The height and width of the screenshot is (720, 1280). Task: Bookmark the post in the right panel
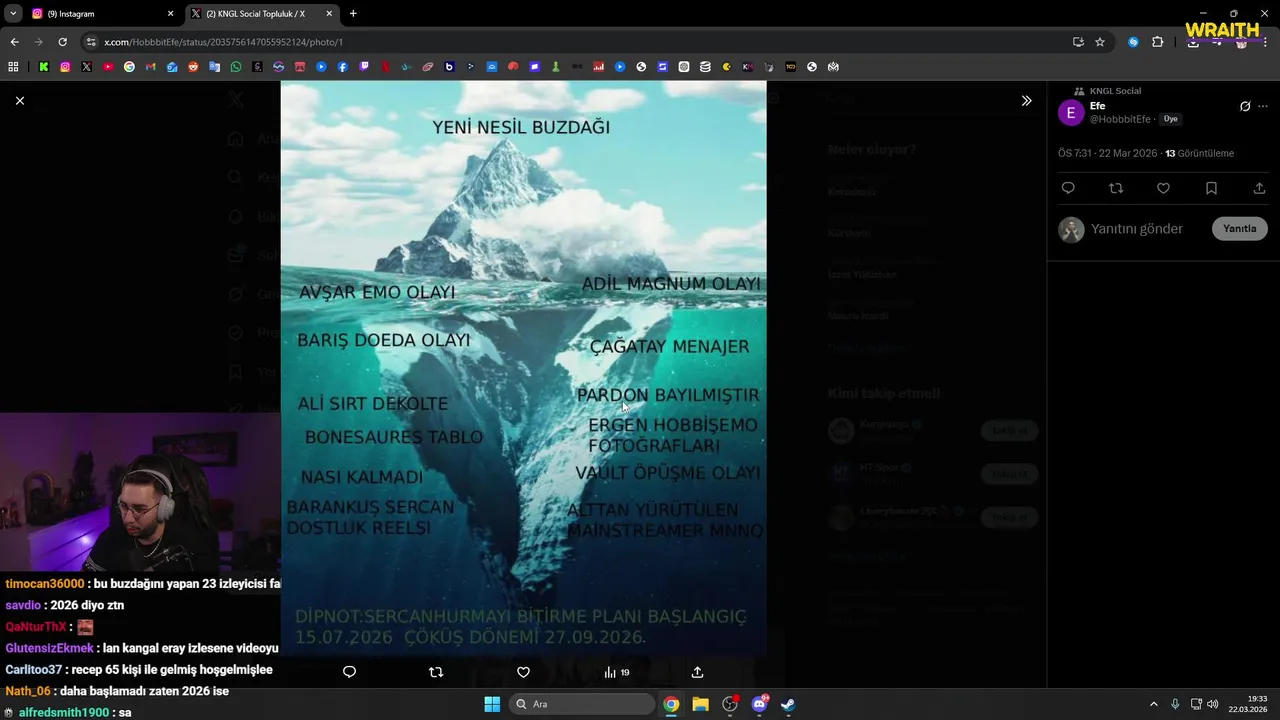pyautogui.click(x=1211, y=188)
